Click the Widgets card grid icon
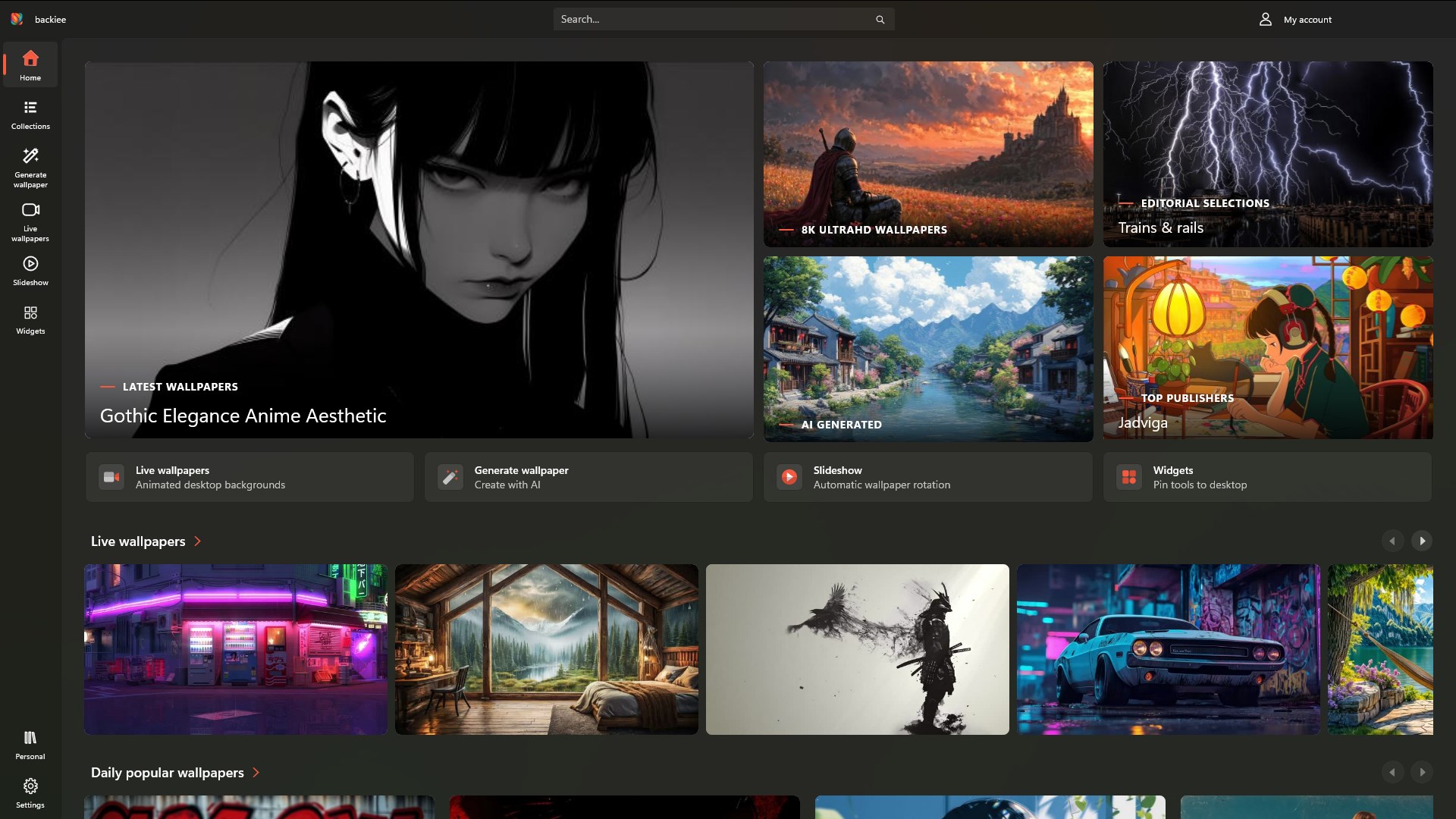The width and height of the screenshot is (1456, 819). [1129, 477]
